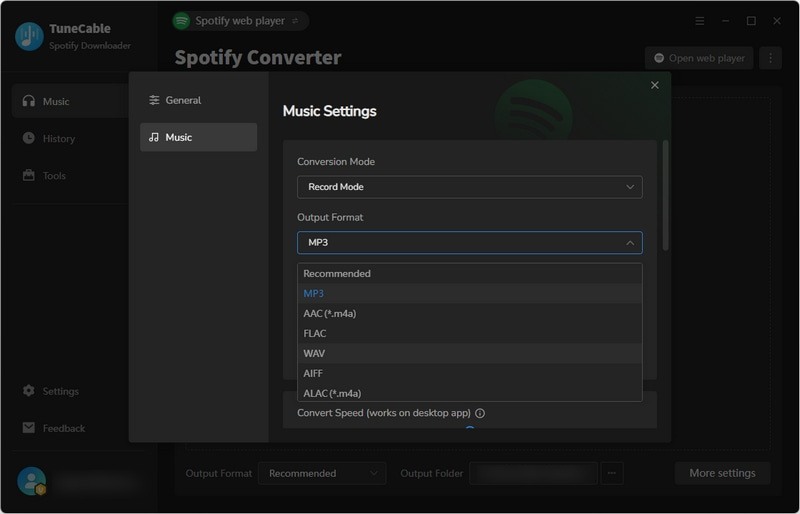
Task: Switch to General settings tab
Action: [198, 100]
